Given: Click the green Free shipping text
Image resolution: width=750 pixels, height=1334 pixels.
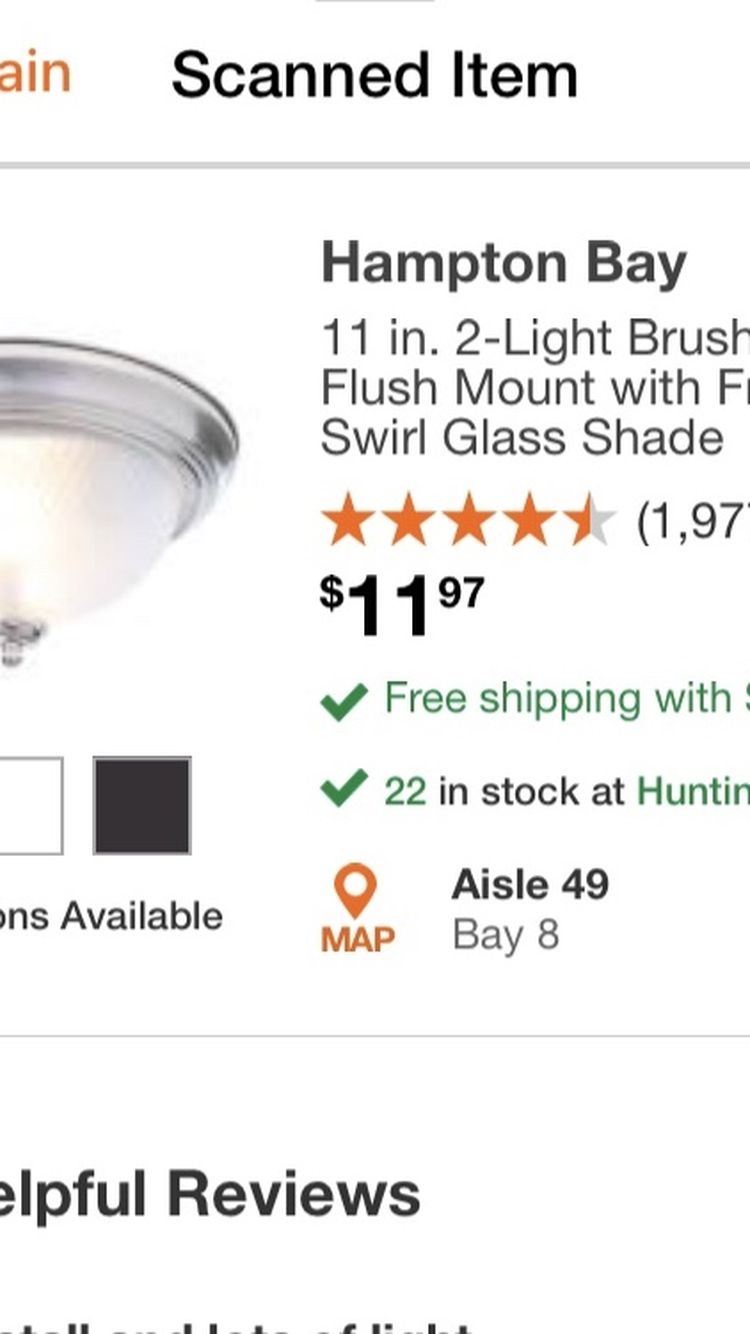Looking at the screenshot, I should [566, 699].
